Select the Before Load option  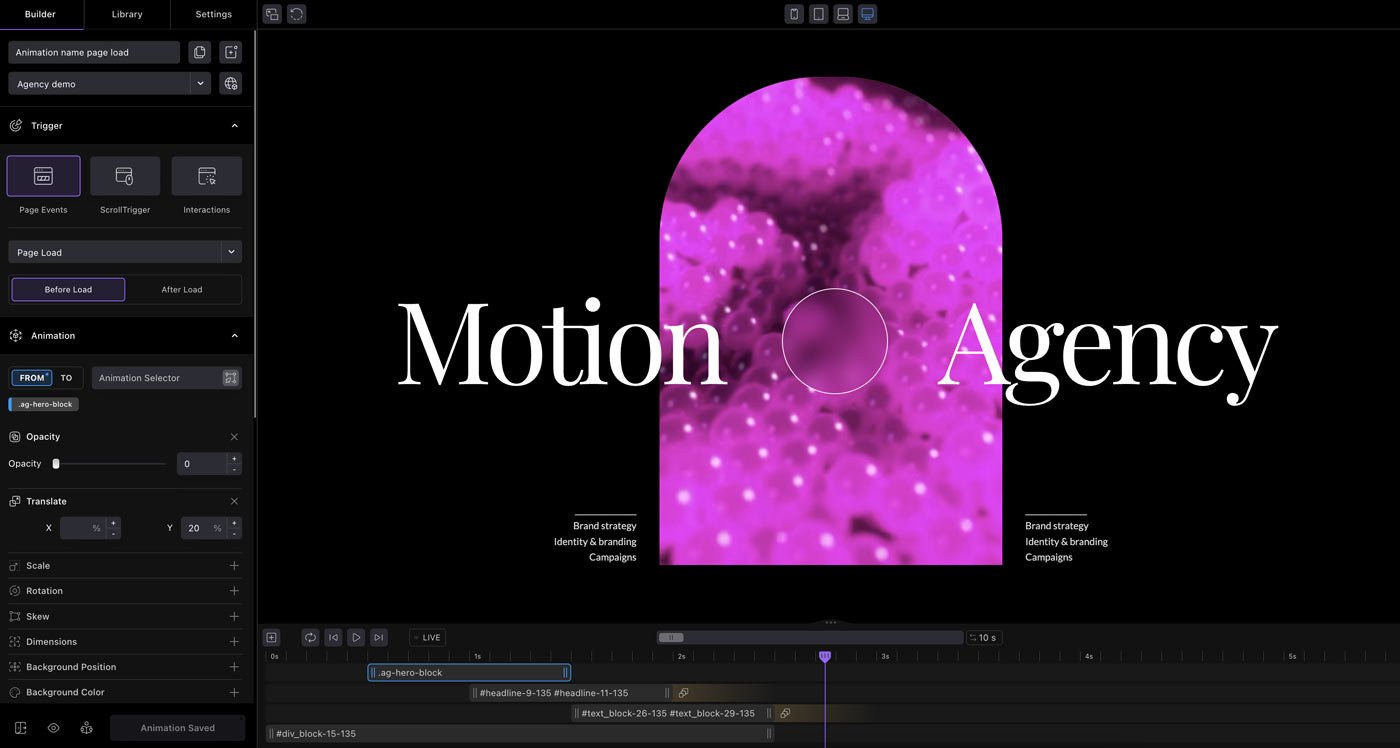68,290
